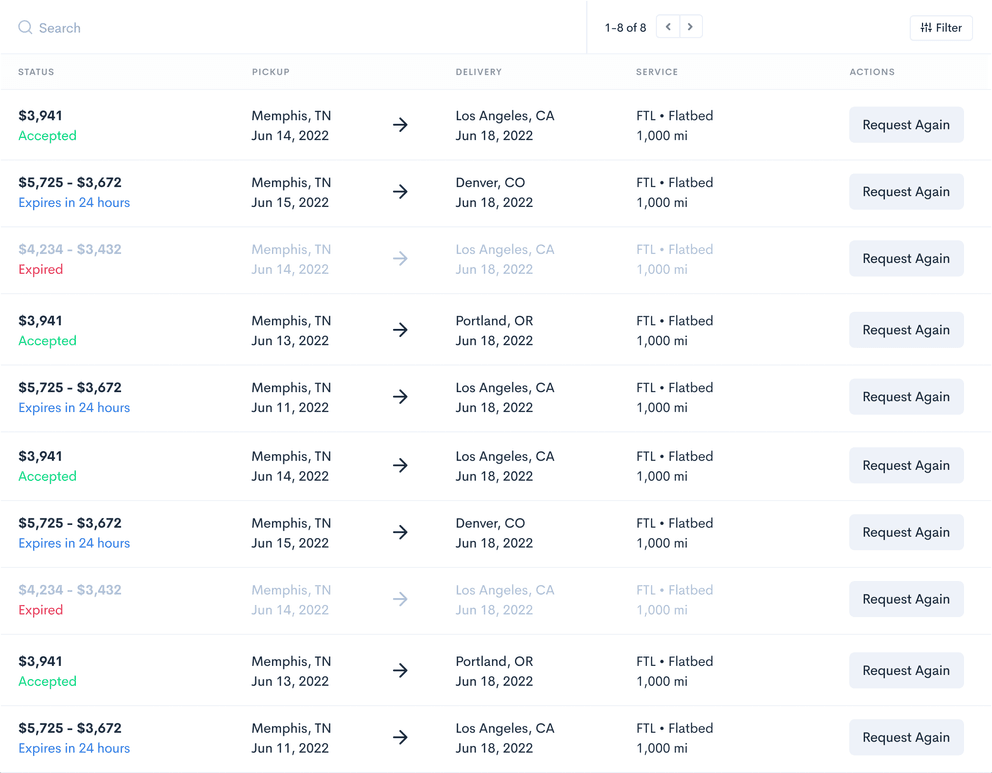Request Again for first expired $4,234 quote
This screenshot has width=992, height=773.
pyautogui.click(x=906, y=259)
